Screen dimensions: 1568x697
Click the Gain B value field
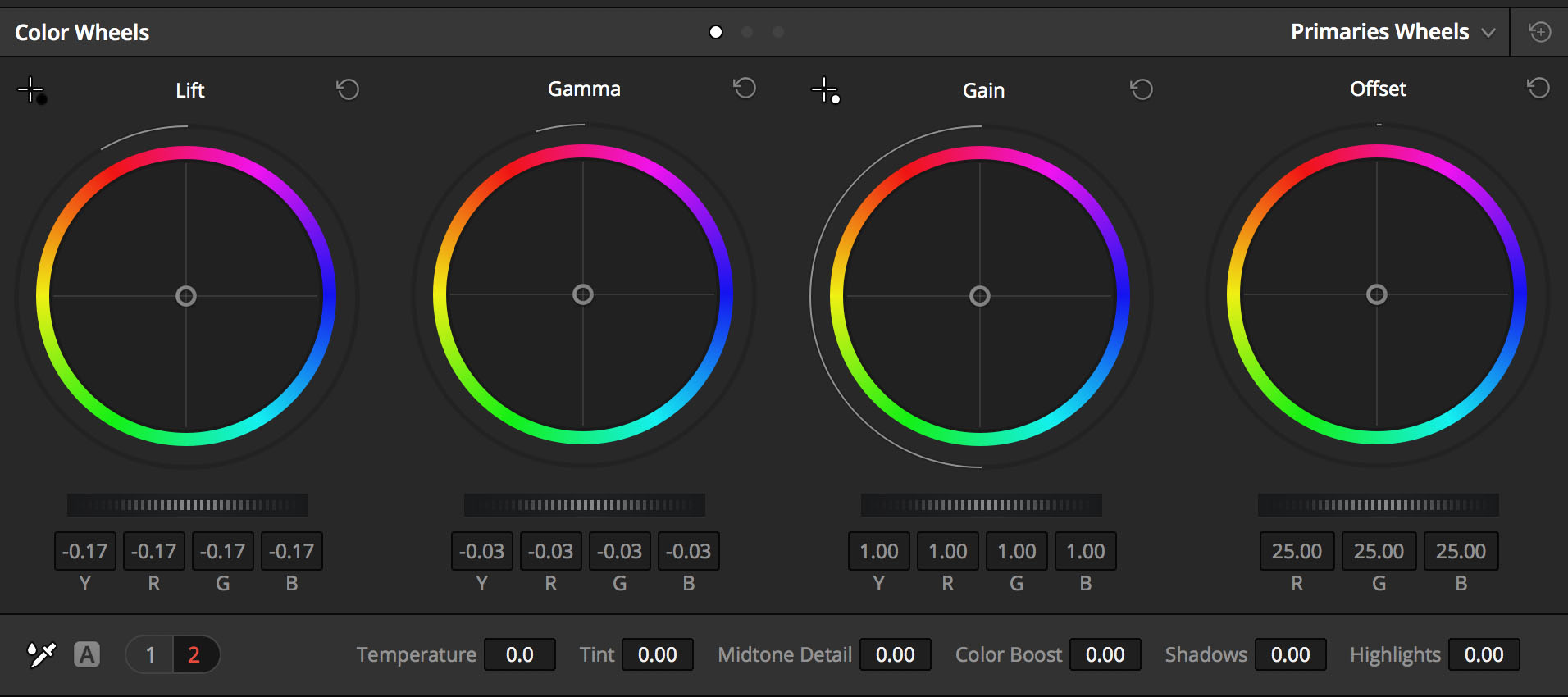click(1086, 551)
